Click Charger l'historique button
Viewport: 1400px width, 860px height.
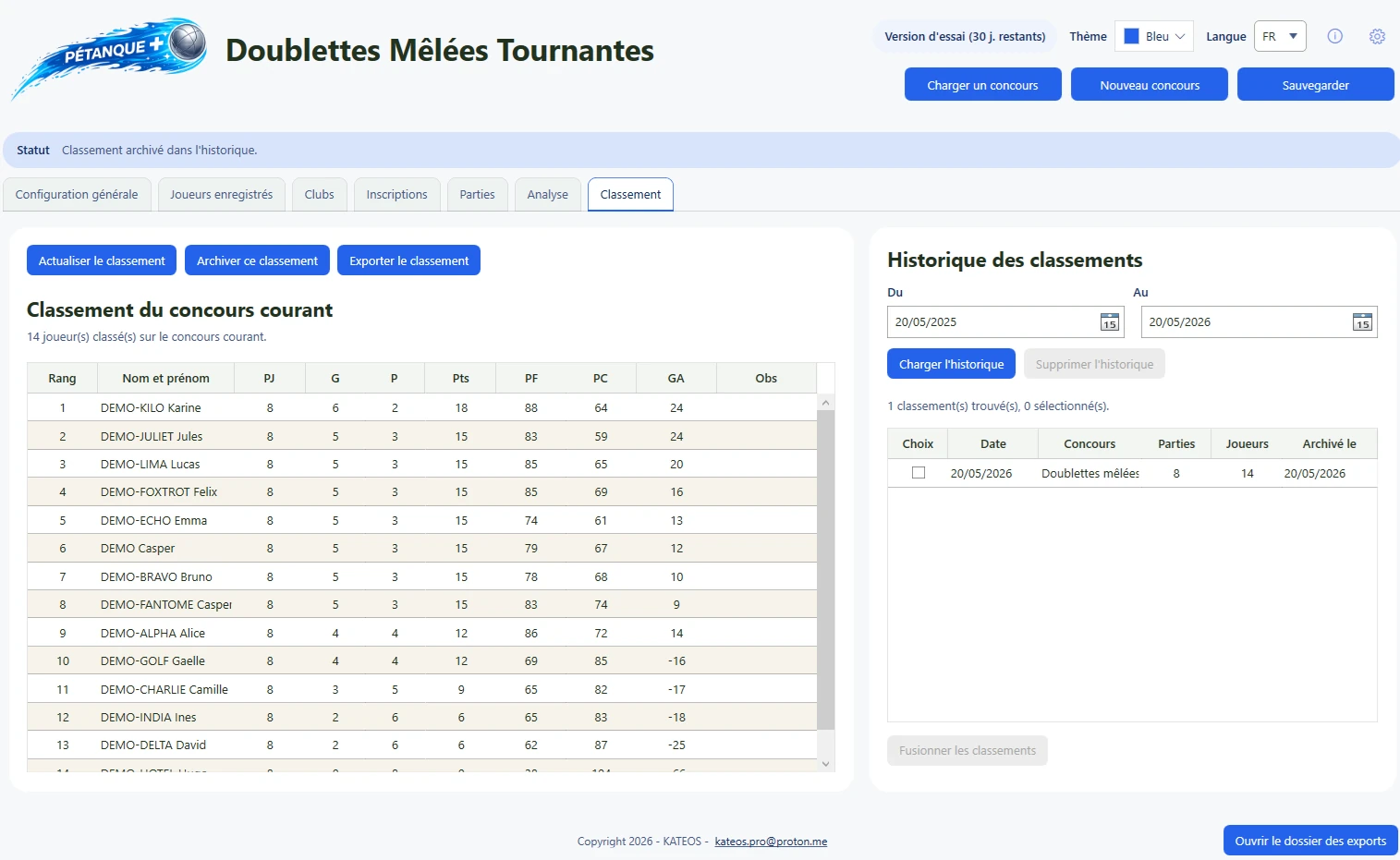tap(952, 364)
